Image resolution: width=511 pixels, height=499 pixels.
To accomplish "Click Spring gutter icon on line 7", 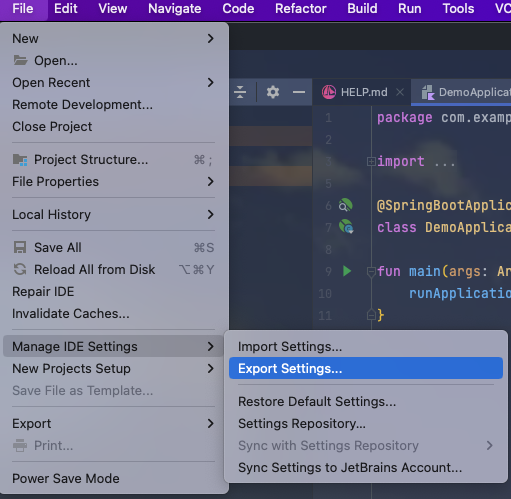I will click(346, 227).
